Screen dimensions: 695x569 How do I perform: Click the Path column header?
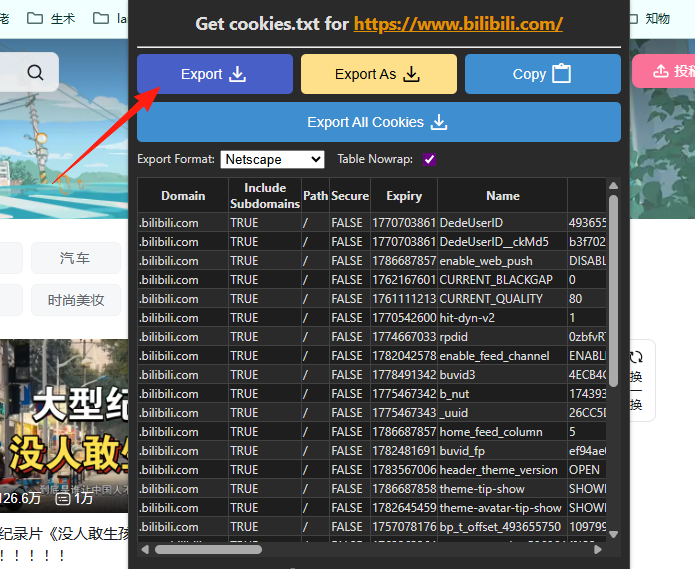[x=316, y=195]
